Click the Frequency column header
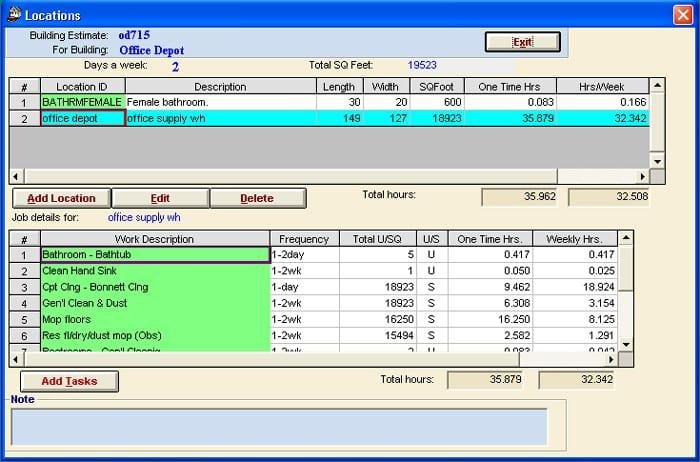This screenshot has height=462, width=700. (x=304, y=239)
